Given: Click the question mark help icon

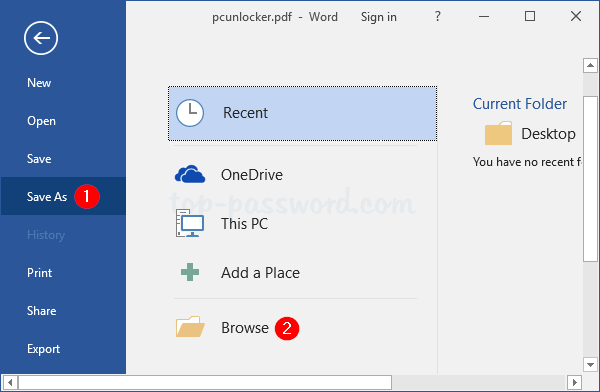Looking at the screenshot, I should (x=438, y=16).
